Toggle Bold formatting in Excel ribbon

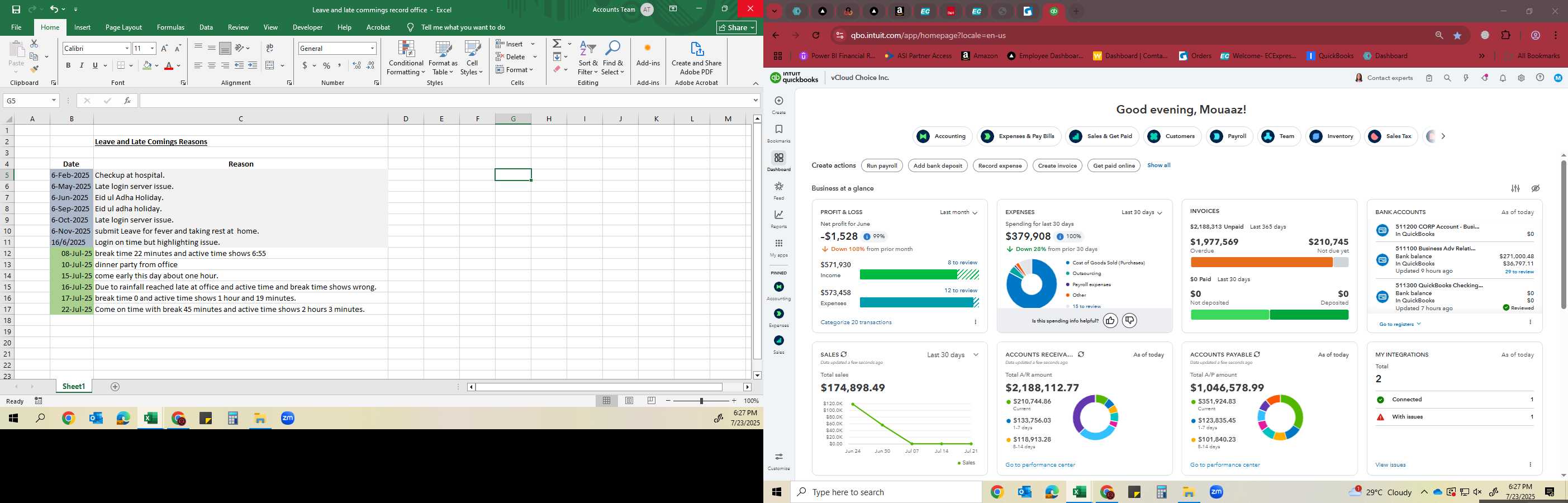[x=68, y=66]
